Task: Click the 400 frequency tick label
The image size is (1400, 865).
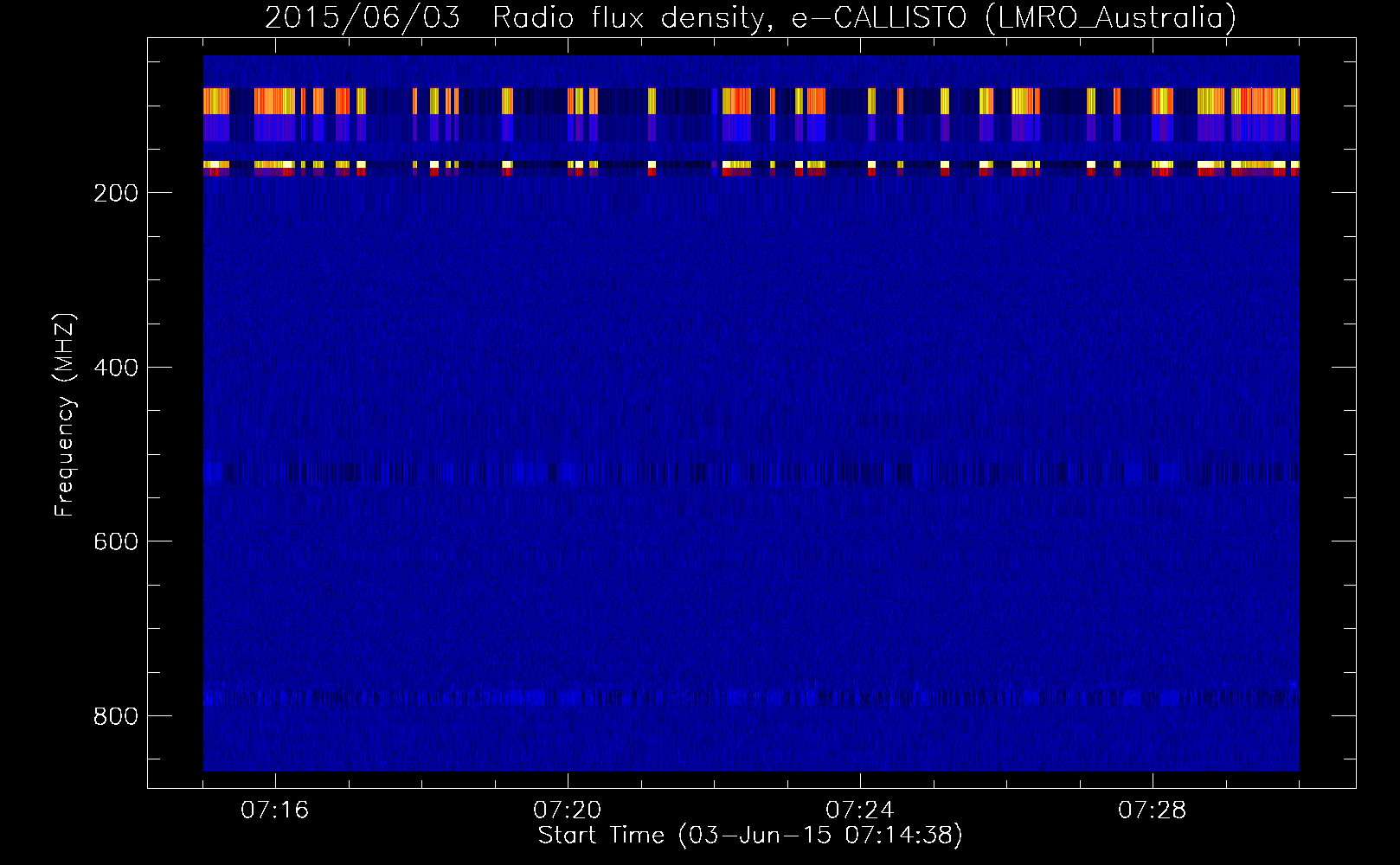Action: [115, 368]
